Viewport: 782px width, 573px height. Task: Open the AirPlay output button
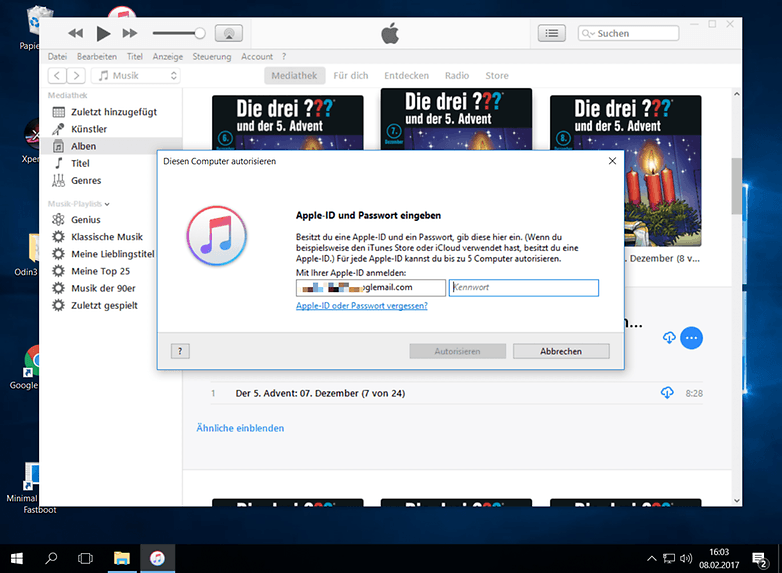coord(229,33)
